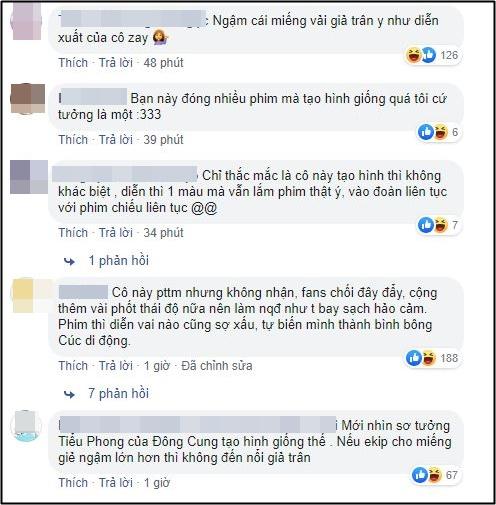Click the "34 phút" timestamp link

point(163,233)
